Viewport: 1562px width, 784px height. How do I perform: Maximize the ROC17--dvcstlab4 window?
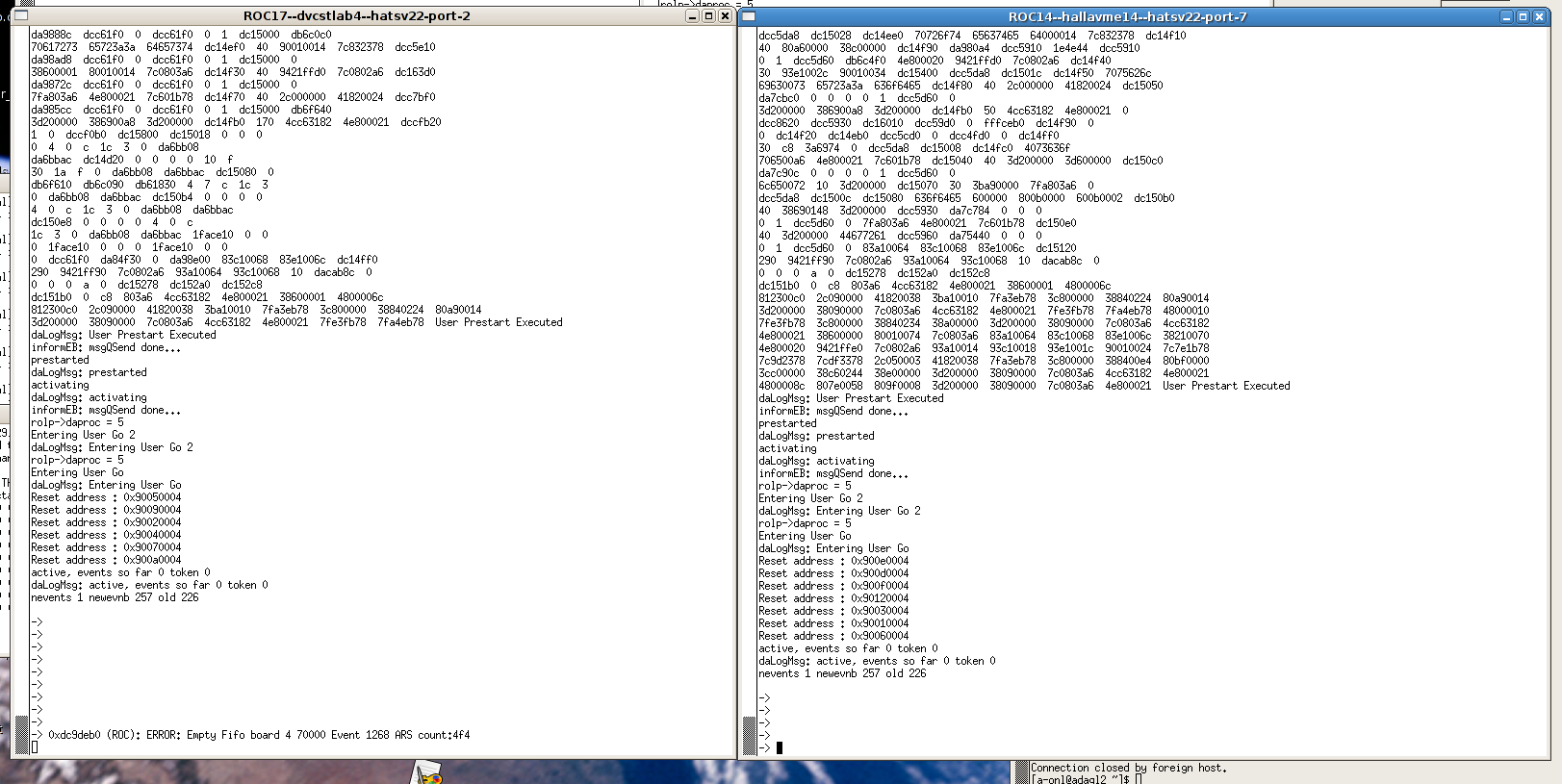pos(709,16)
